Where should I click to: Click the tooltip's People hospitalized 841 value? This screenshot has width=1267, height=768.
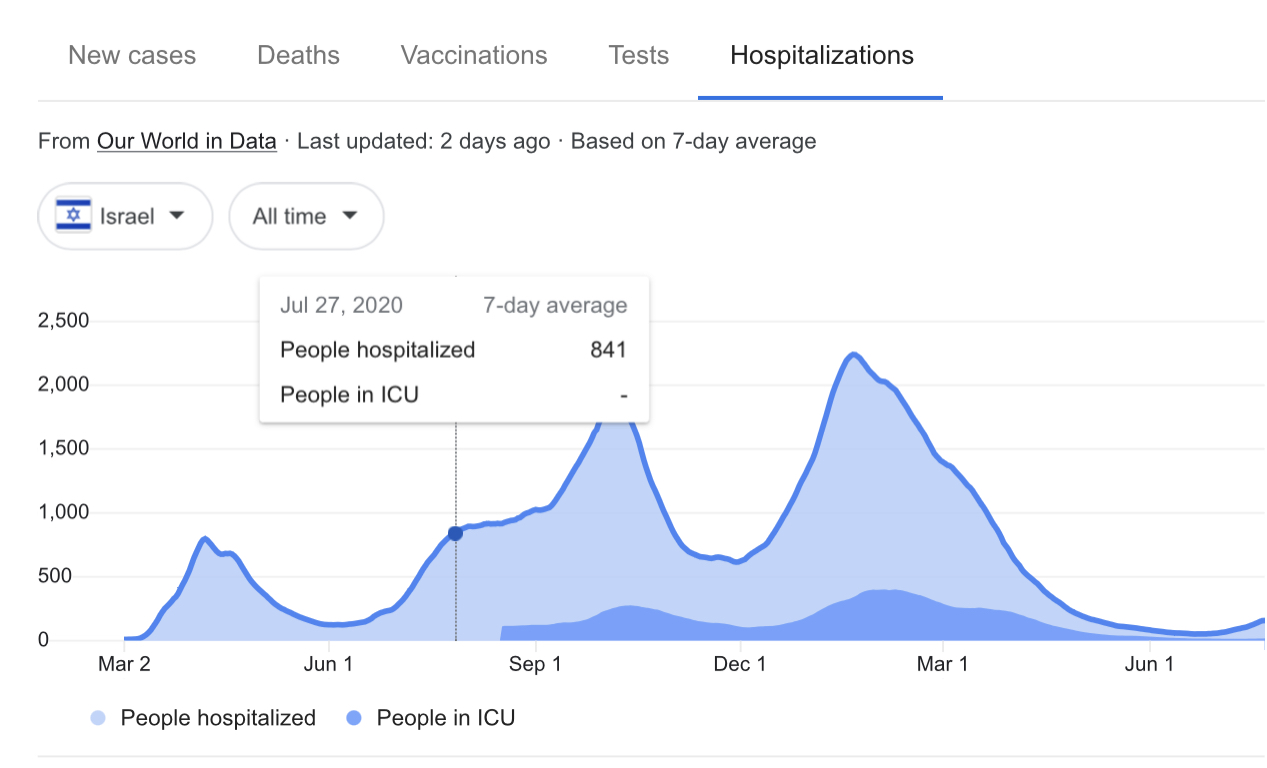(x=608, y=350)
